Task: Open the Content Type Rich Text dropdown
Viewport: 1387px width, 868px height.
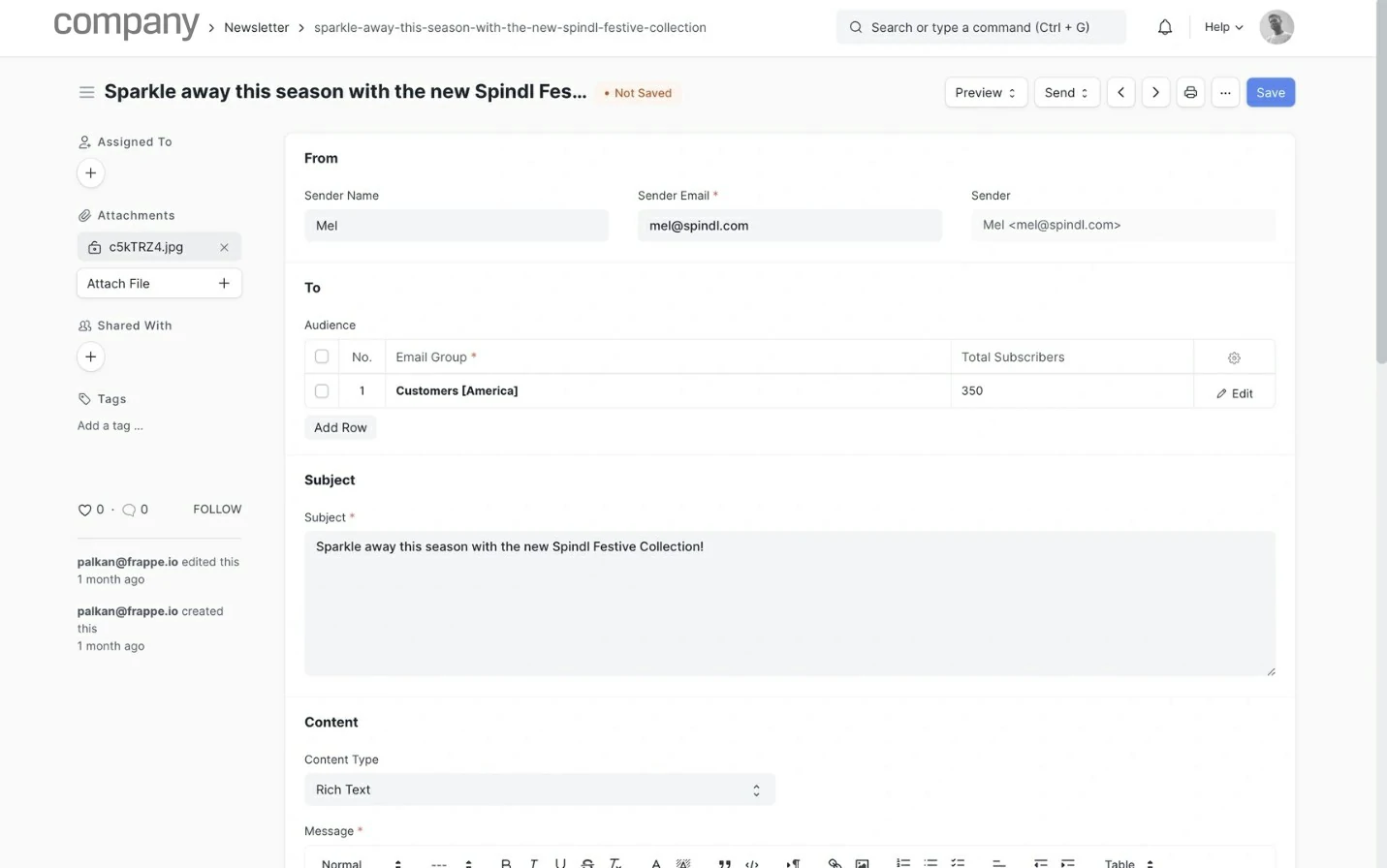Action: pos(539,790)
